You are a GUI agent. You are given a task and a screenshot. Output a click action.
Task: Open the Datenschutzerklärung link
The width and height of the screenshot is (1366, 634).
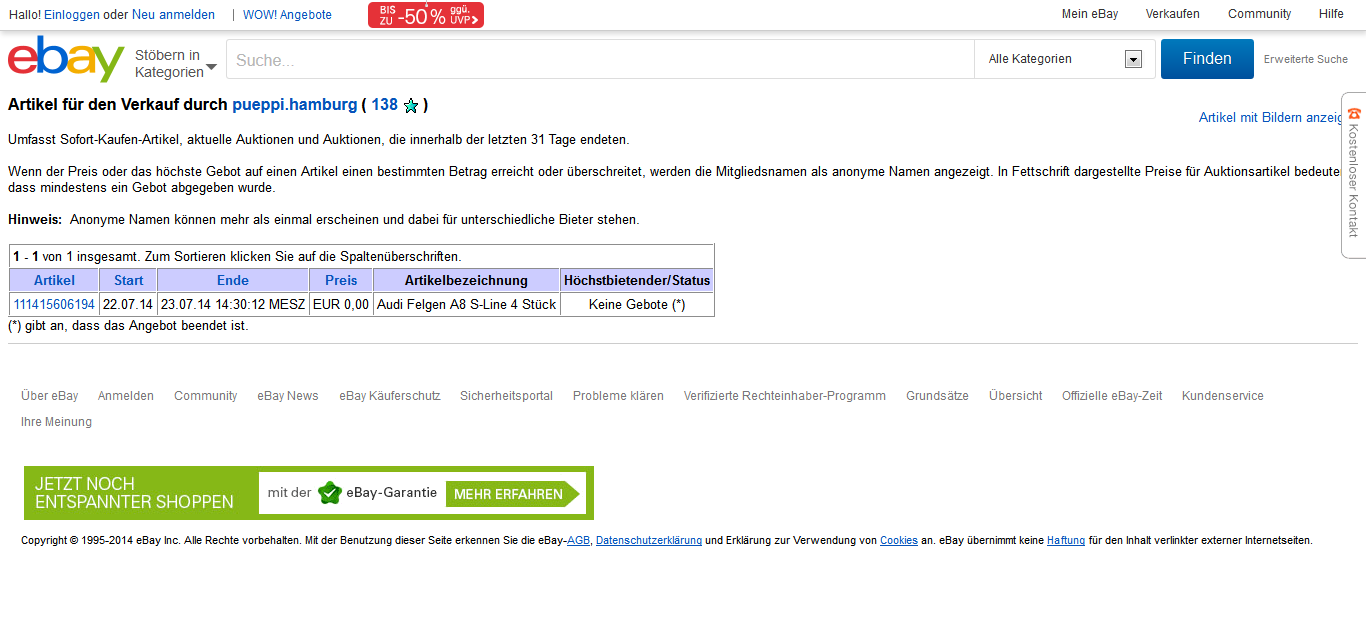tap(649, 541)
